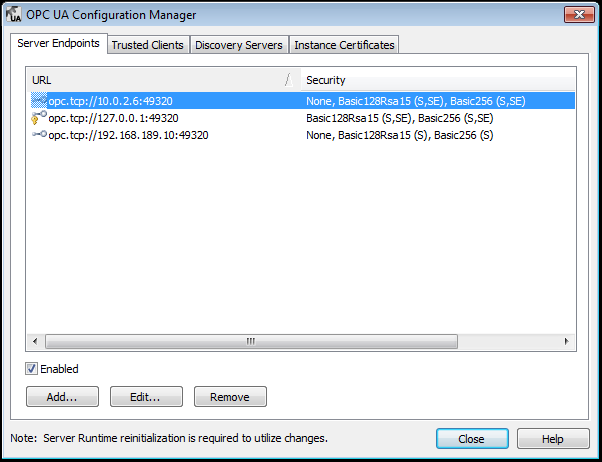Switch to the Trusted Clients tab

147,45
